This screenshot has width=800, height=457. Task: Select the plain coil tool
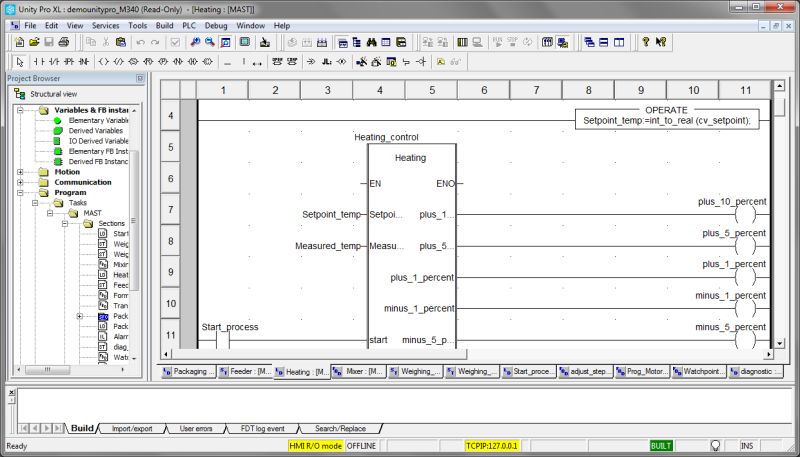(104, 62)
